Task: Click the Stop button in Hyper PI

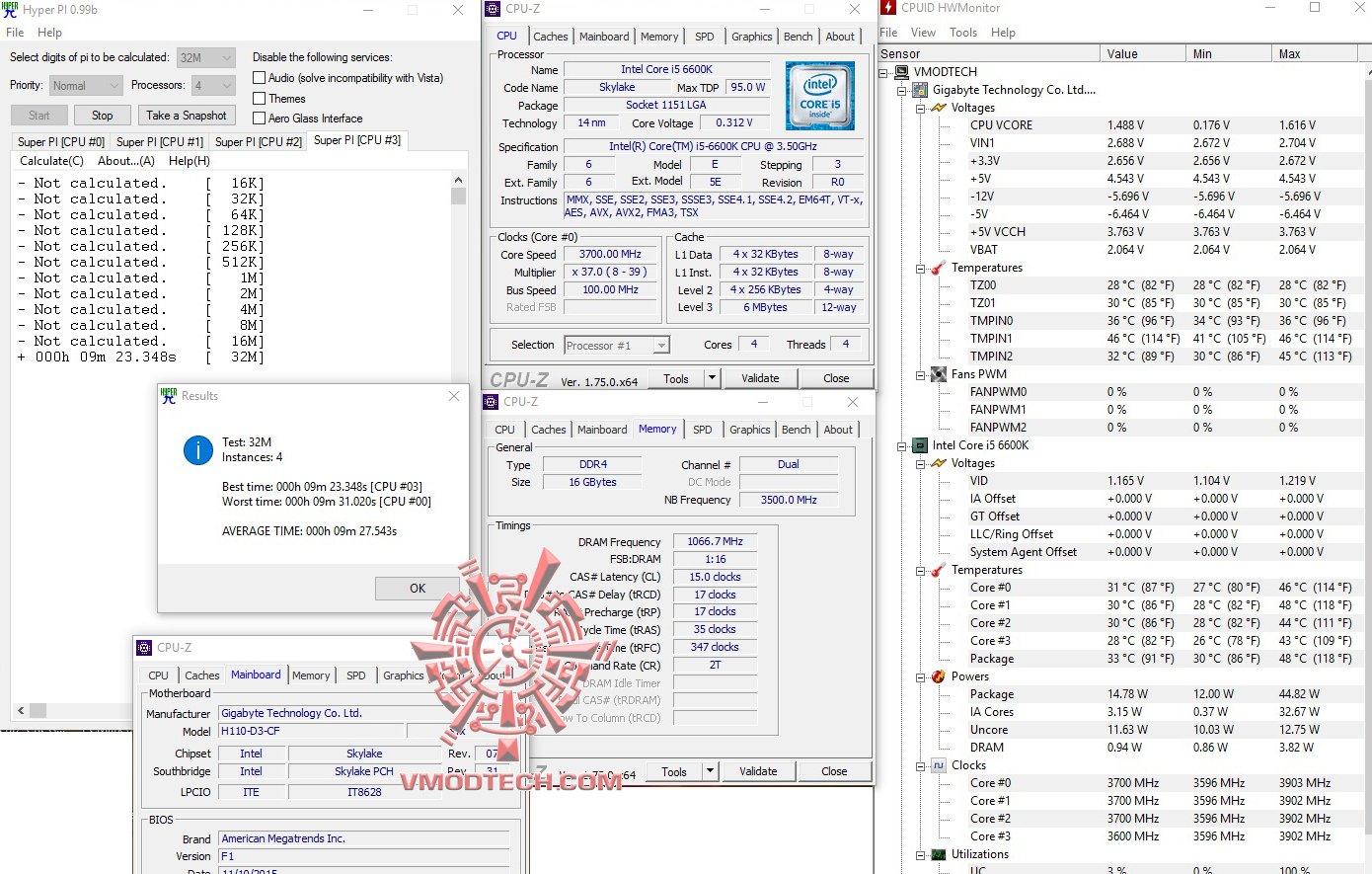Action: point(103,116)
